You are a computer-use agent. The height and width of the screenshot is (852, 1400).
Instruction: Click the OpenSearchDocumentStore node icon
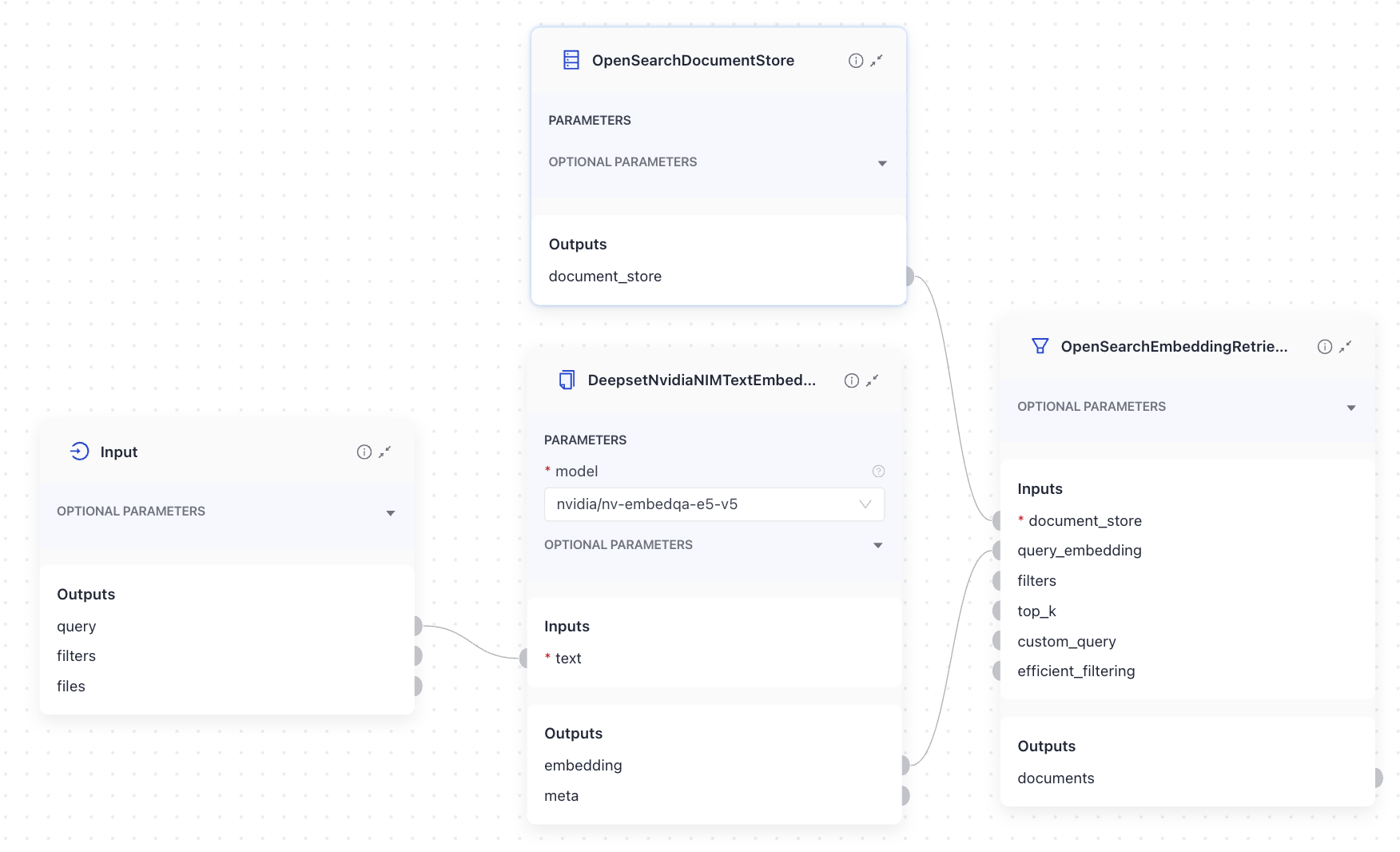point(571,60)
